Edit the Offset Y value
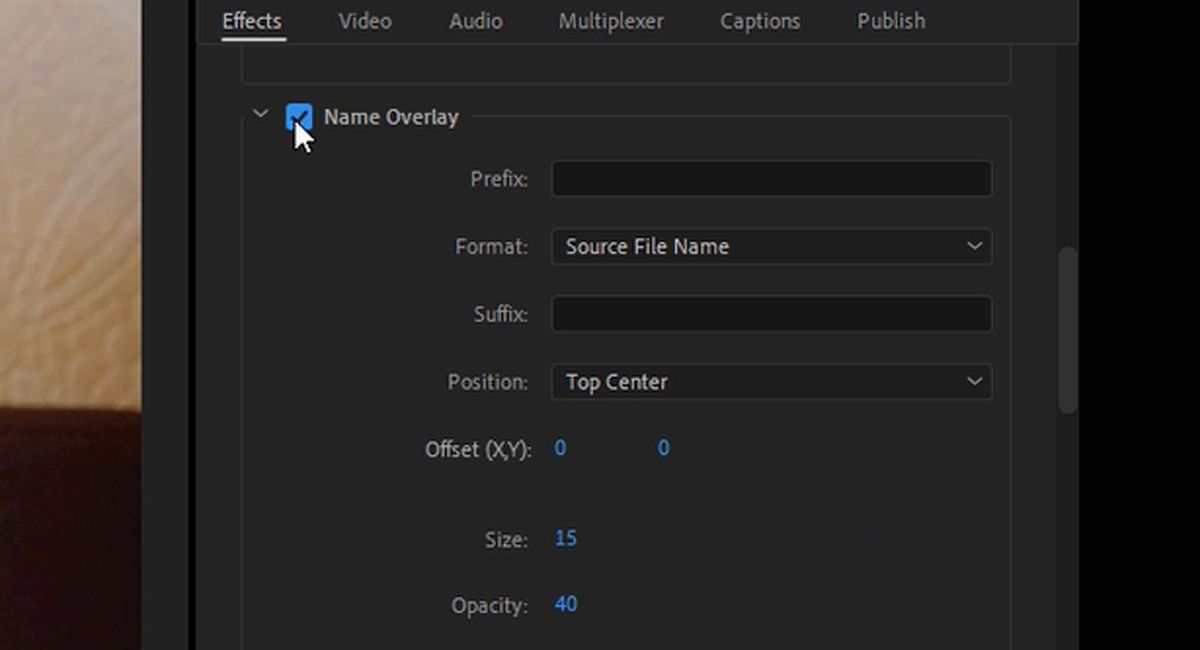Screen dimensions: 1200x650 662,448
